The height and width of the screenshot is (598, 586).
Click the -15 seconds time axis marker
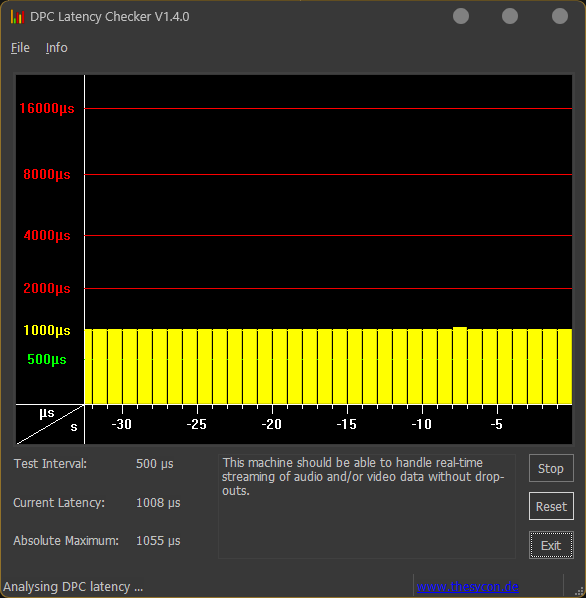[x=347, y=424]
